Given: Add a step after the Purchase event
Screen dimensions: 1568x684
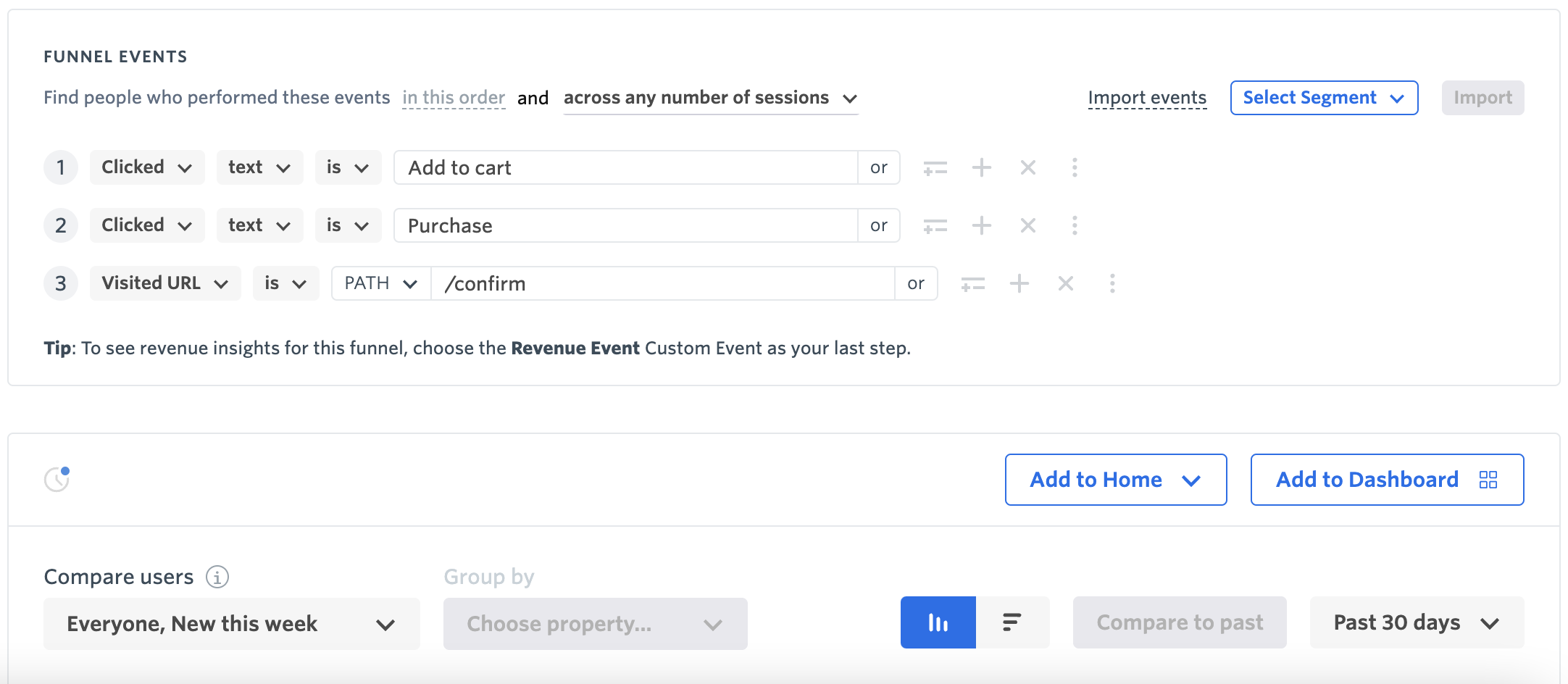Looking at the screenshot, I should point(981,225).
